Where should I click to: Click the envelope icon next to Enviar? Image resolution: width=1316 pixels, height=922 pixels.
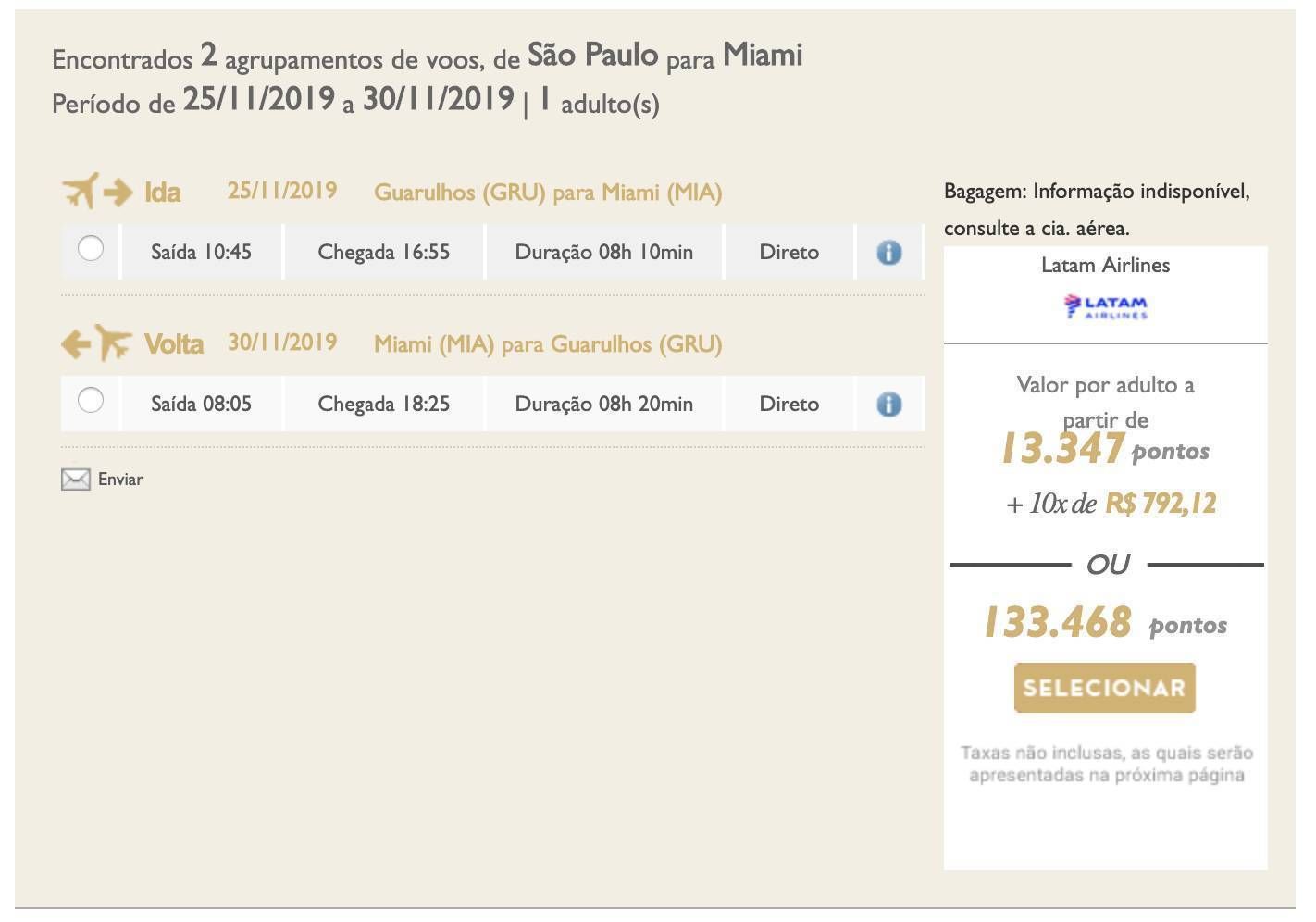click(75, 479)
